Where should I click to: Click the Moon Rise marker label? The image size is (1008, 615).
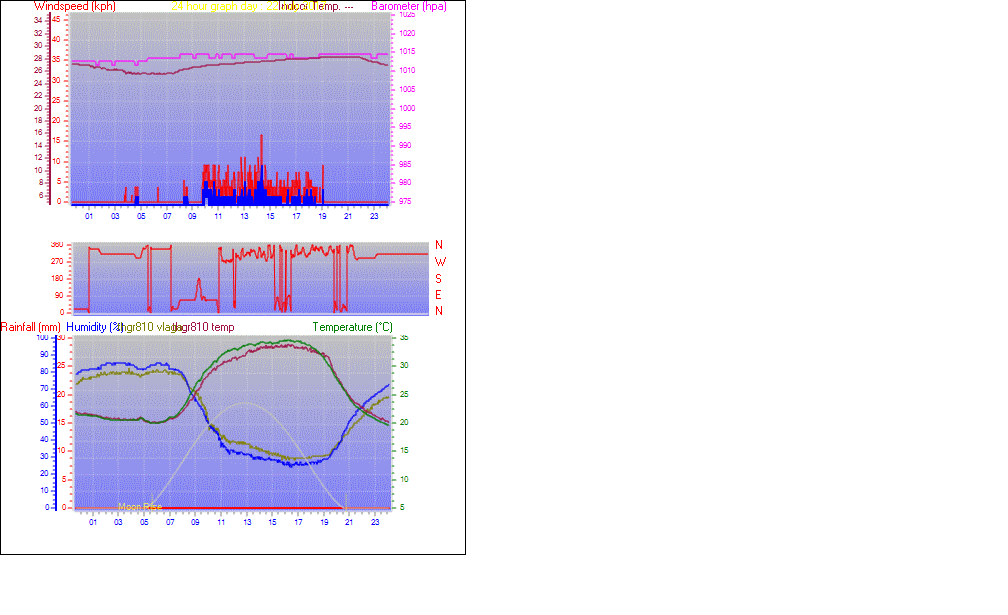pyautogui.click(x=140, y=507)
